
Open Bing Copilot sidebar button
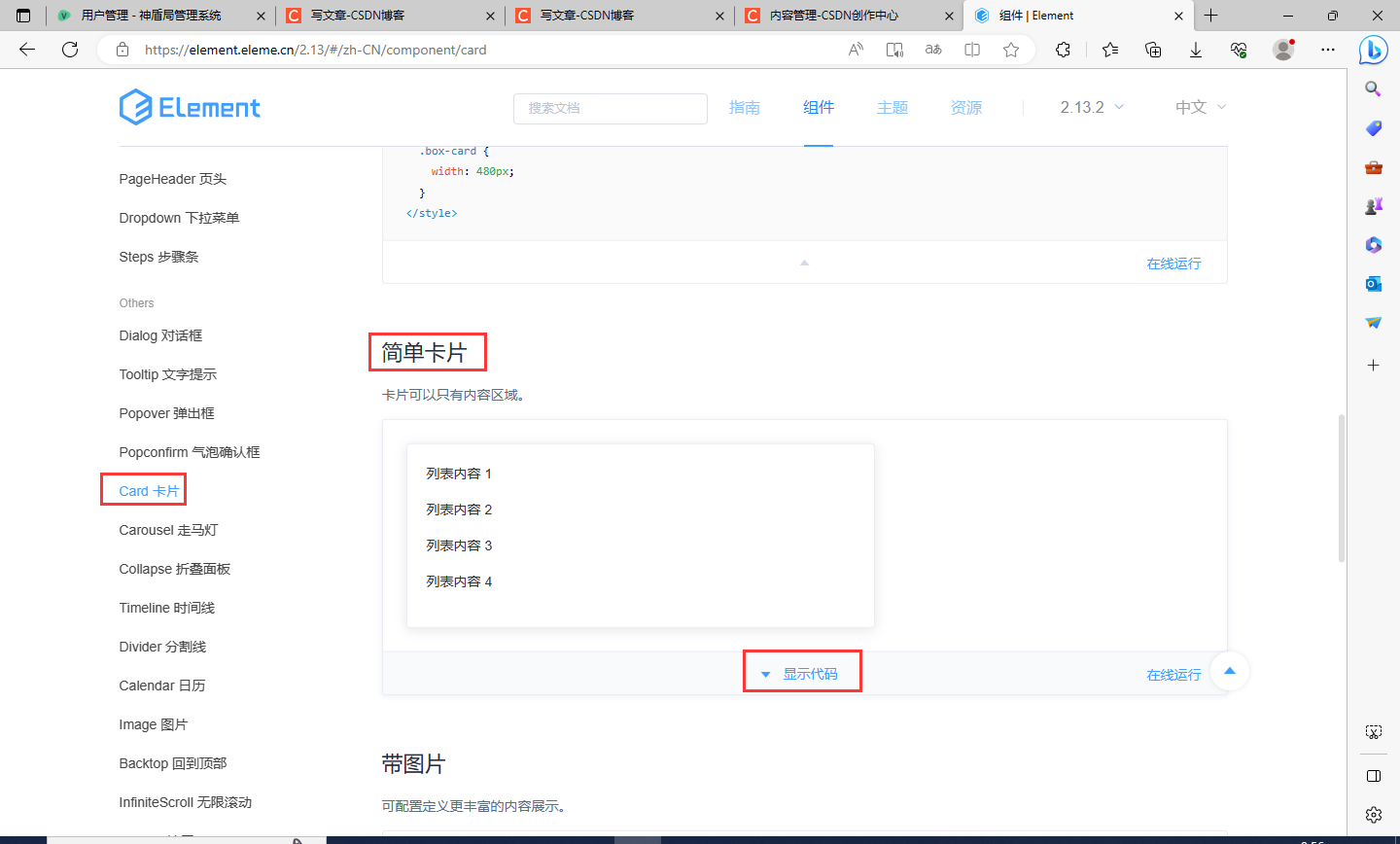[x=1373, y=50]
